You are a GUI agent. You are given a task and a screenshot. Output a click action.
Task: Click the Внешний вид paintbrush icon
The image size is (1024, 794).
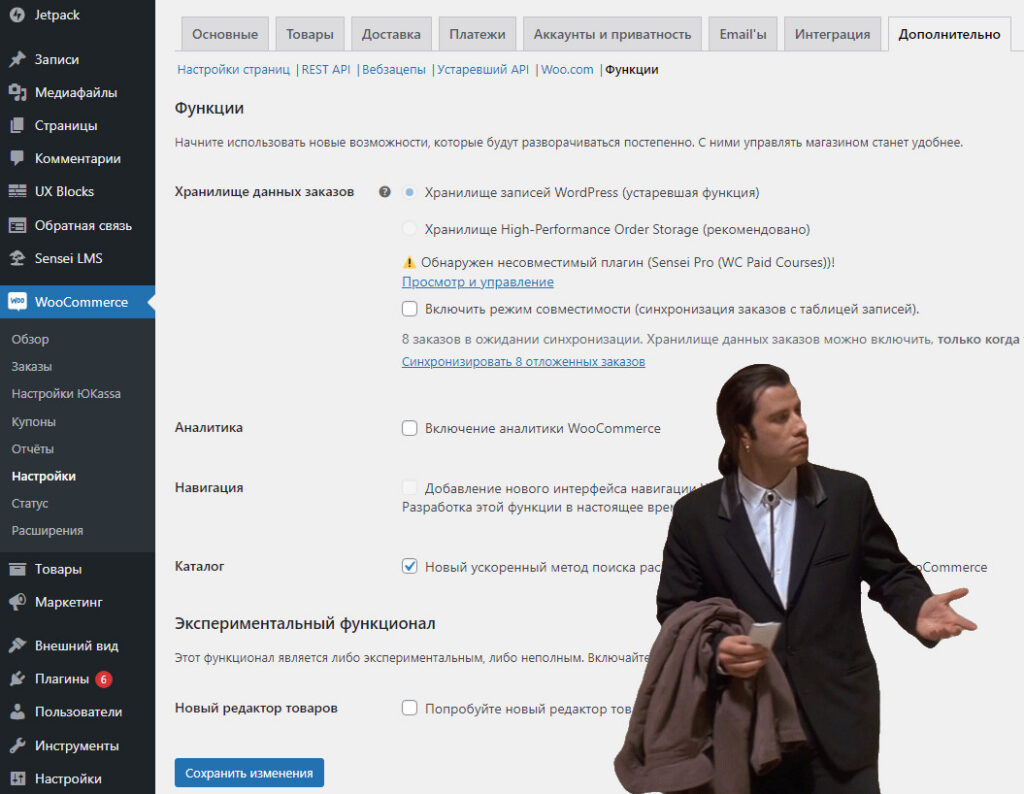click(x=18, y=646)
